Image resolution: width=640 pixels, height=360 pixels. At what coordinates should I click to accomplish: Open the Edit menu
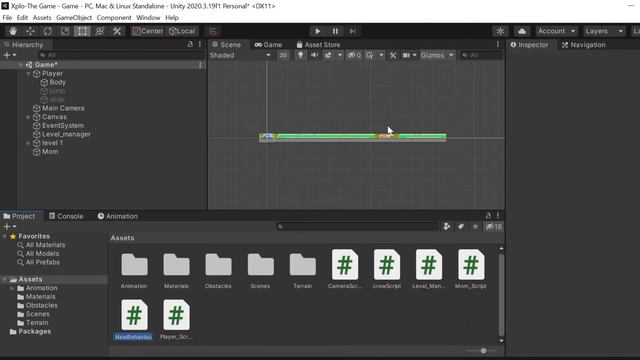click(22, 18)
